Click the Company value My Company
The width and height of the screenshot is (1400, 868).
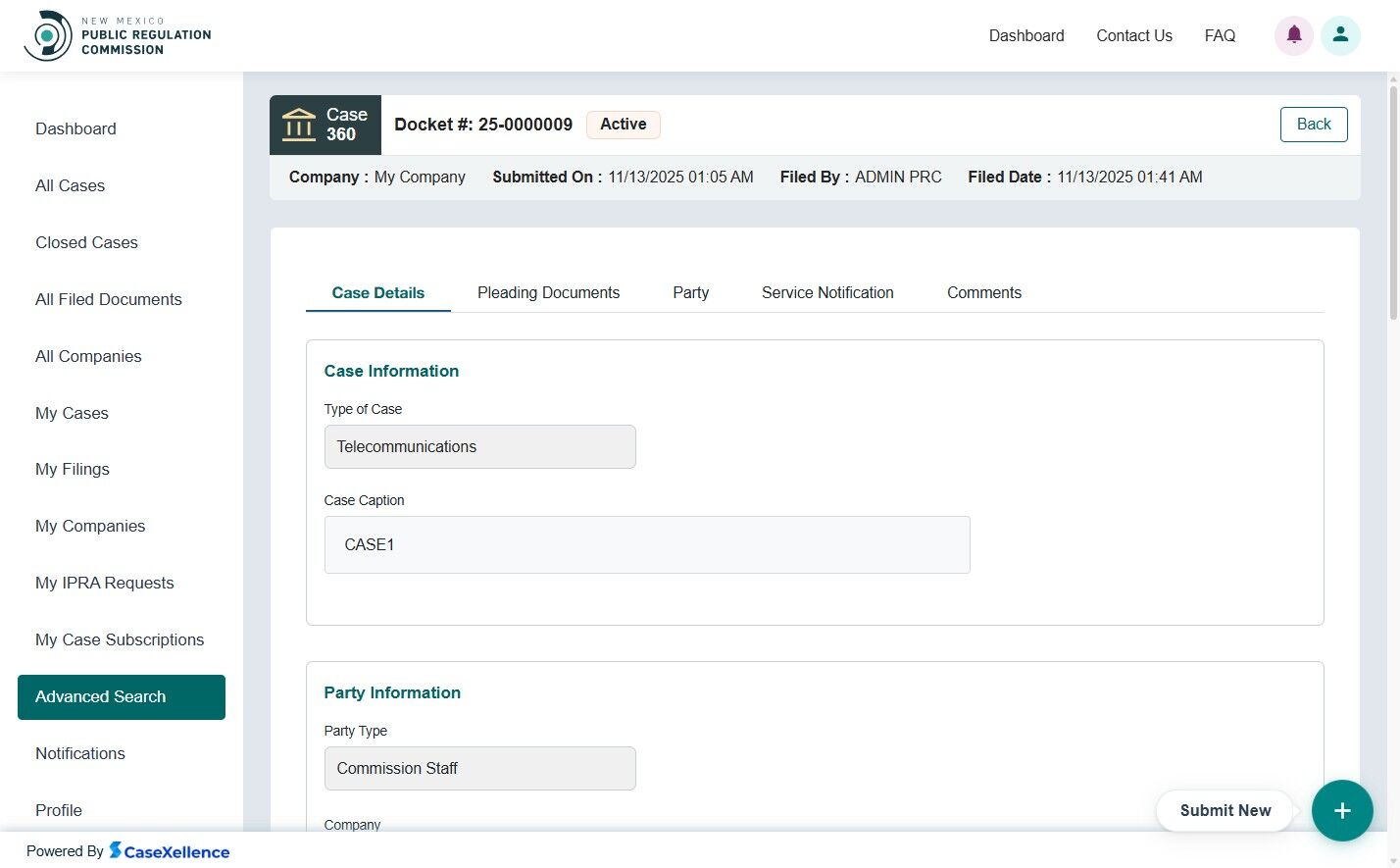[x=420, y=177]
